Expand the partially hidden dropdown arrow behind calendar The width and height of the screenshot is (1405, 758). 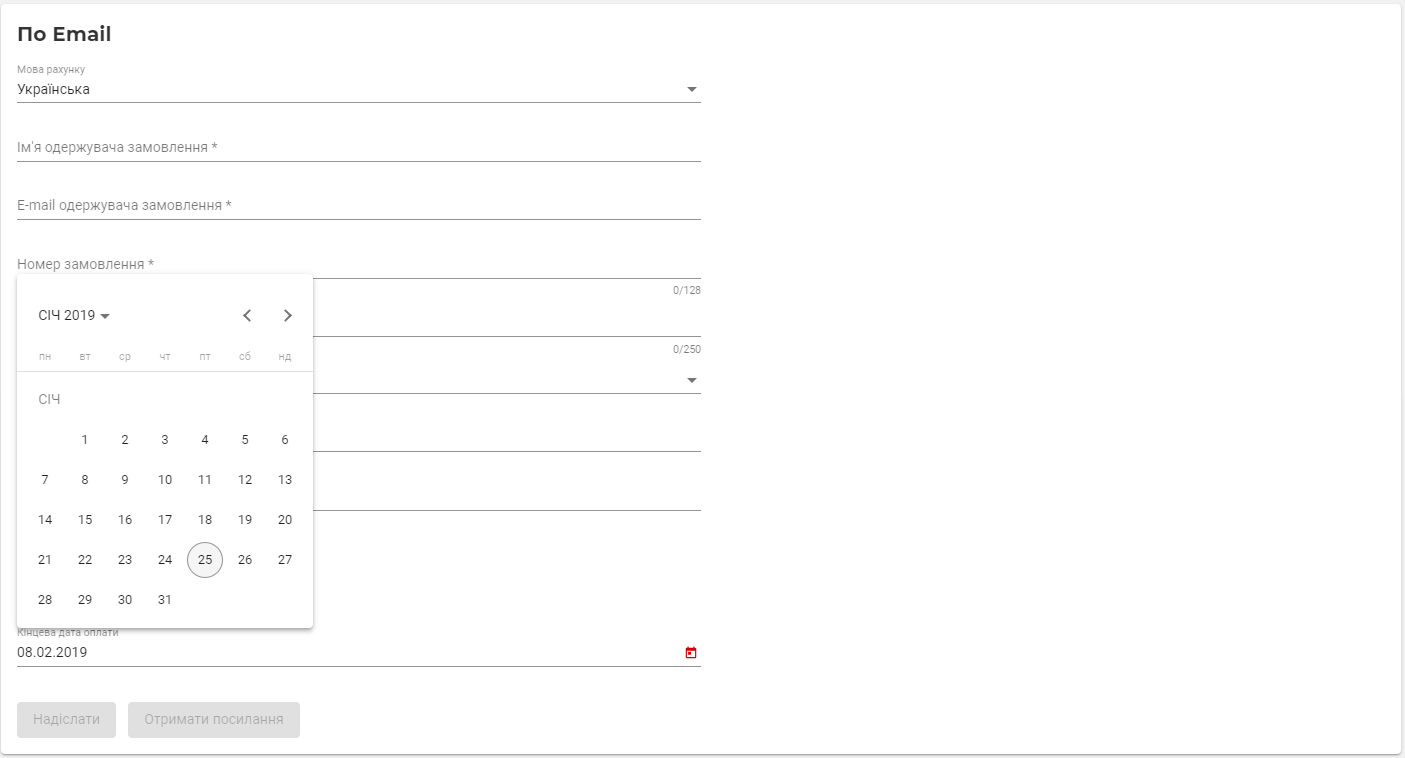pos(691,381)
